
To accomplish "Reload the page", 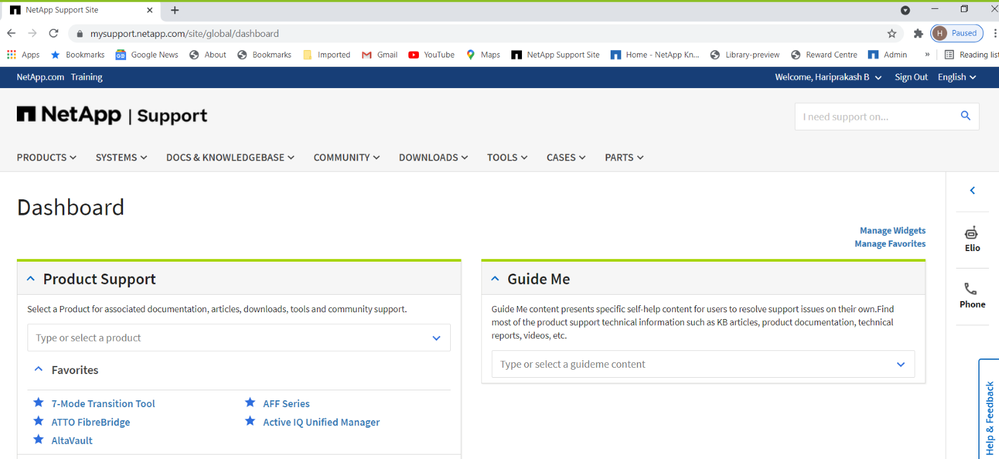I will [54, 33].
